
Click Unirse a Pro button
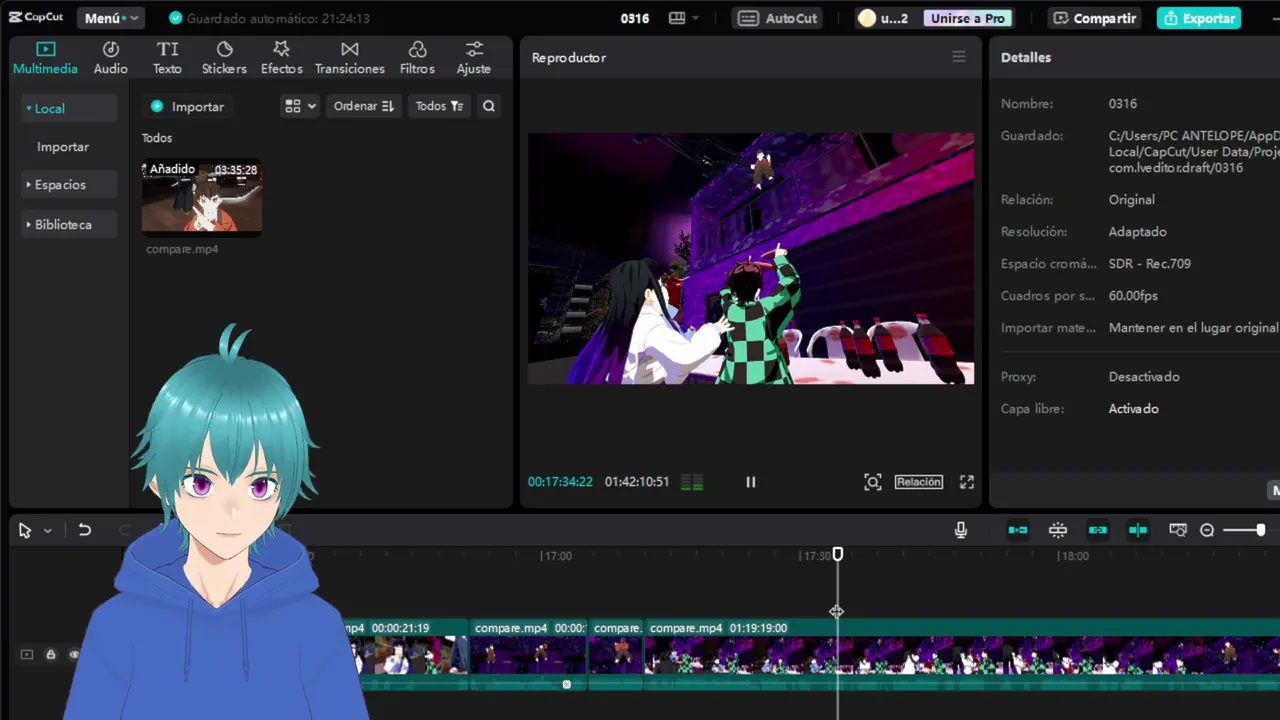click(967, 18)
